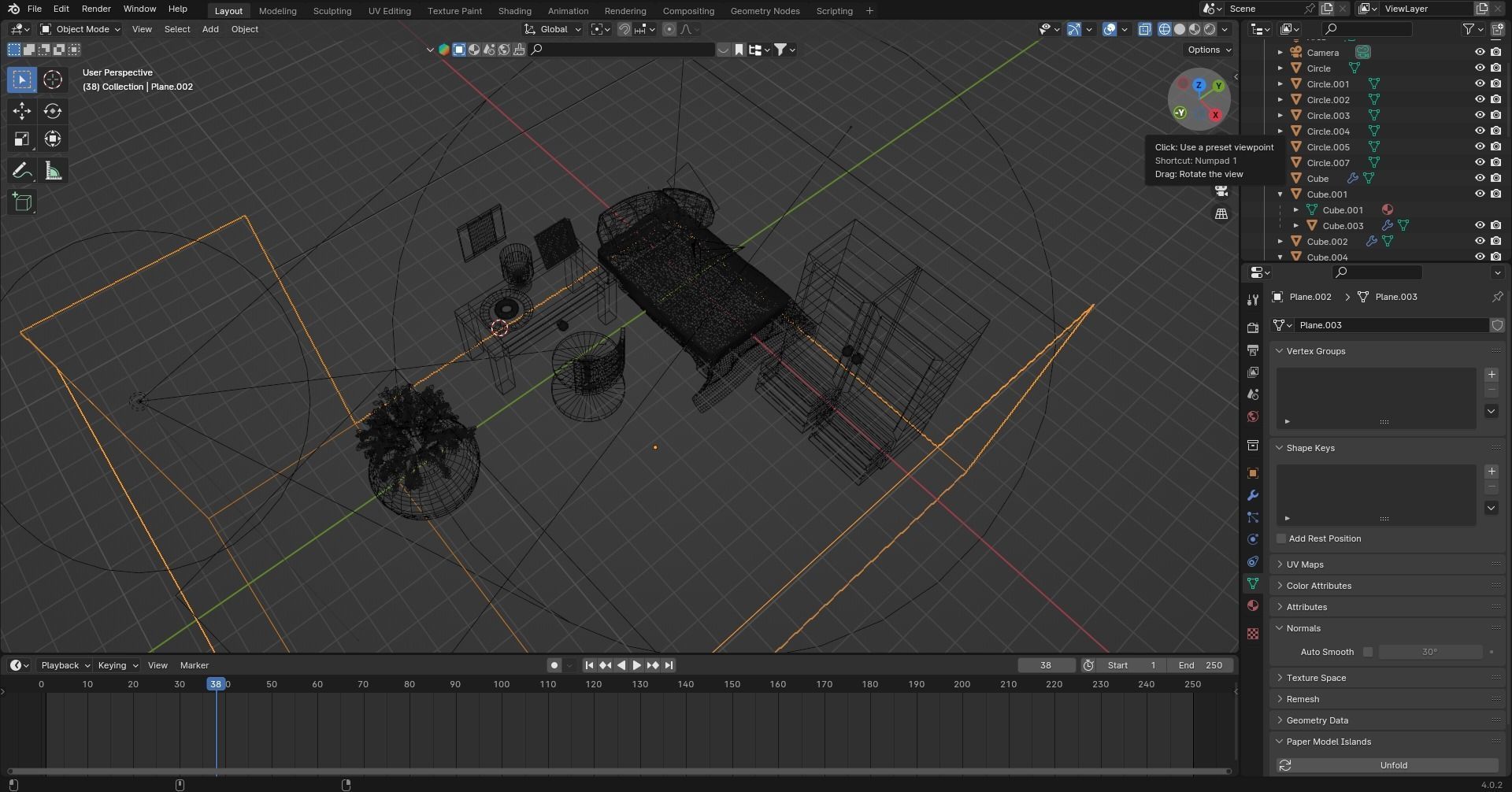Enable the Add Rest Position checkbox
This screenshot has height=792, width=1512.
(1281, 538)
